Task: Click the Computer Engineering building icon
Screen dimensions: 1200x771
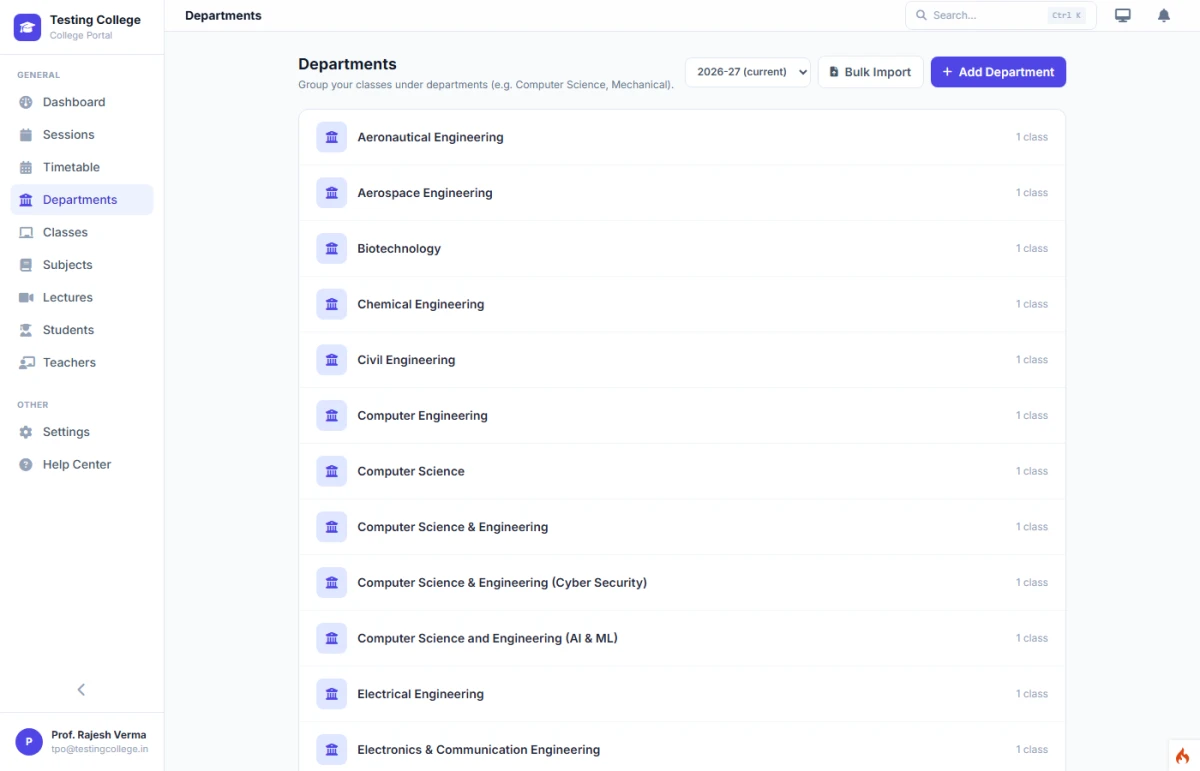Action: pyautogui.click(x=332, y=415)
